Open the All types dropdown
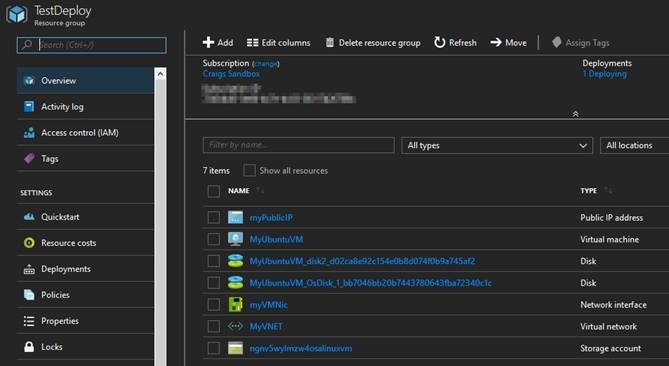The height and width of the screenshot is (366, 669). (x=497, y=145)
